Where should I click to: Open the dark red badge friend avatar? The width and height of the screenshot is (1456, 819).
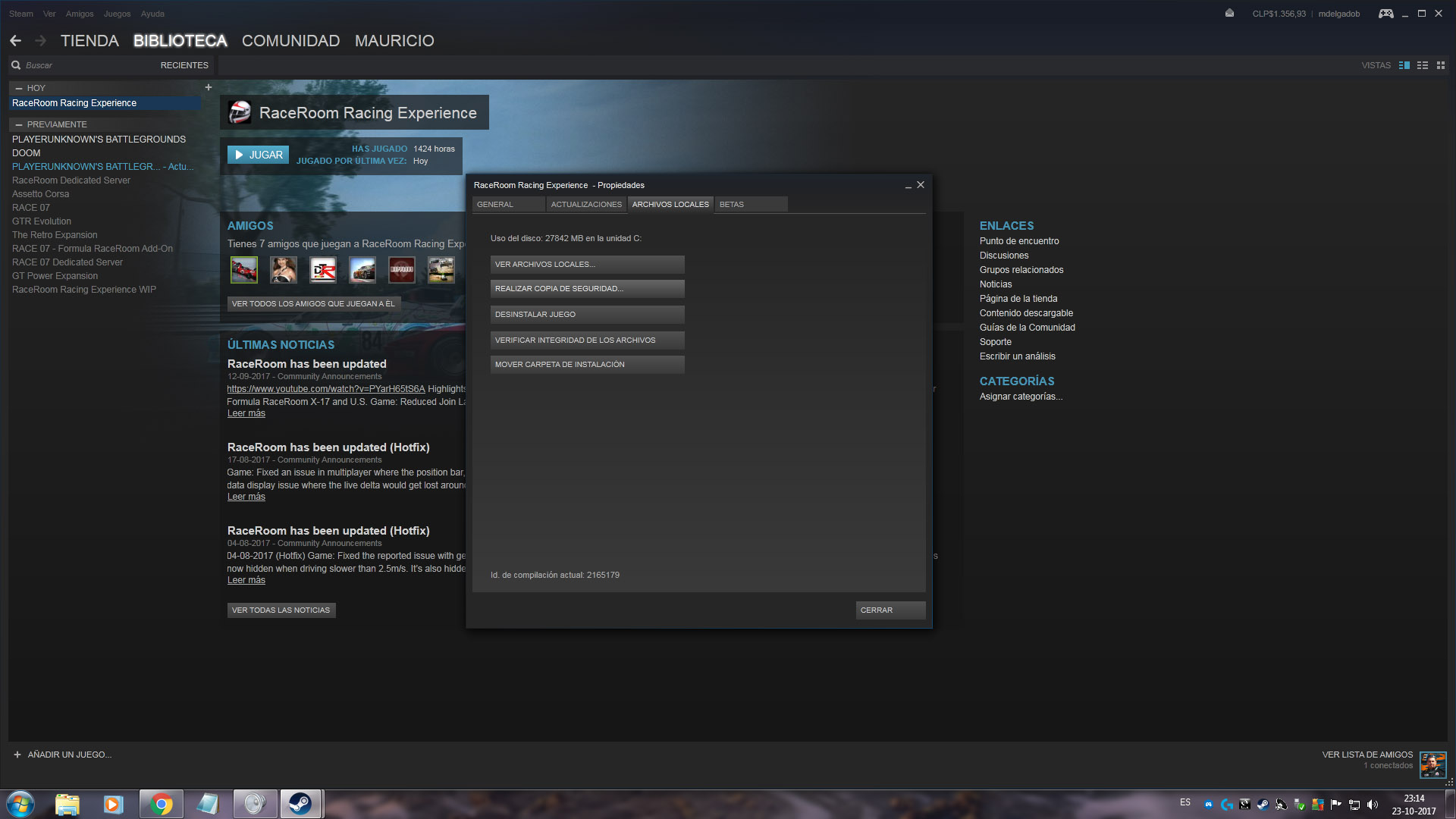tap(402, 270)
